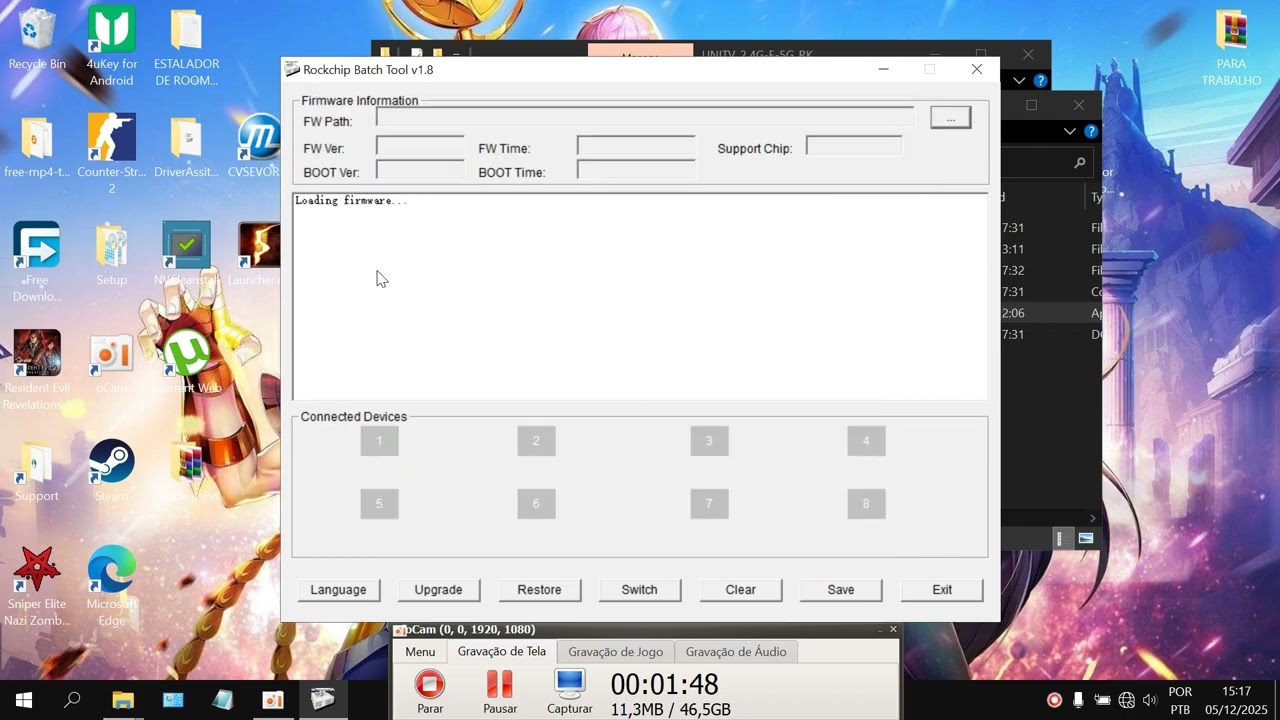Image resolution: width=1280 pixels, height=720 pixels.
Task: Switch the Explorer window to large icons view
Action: click(1086, 538)
